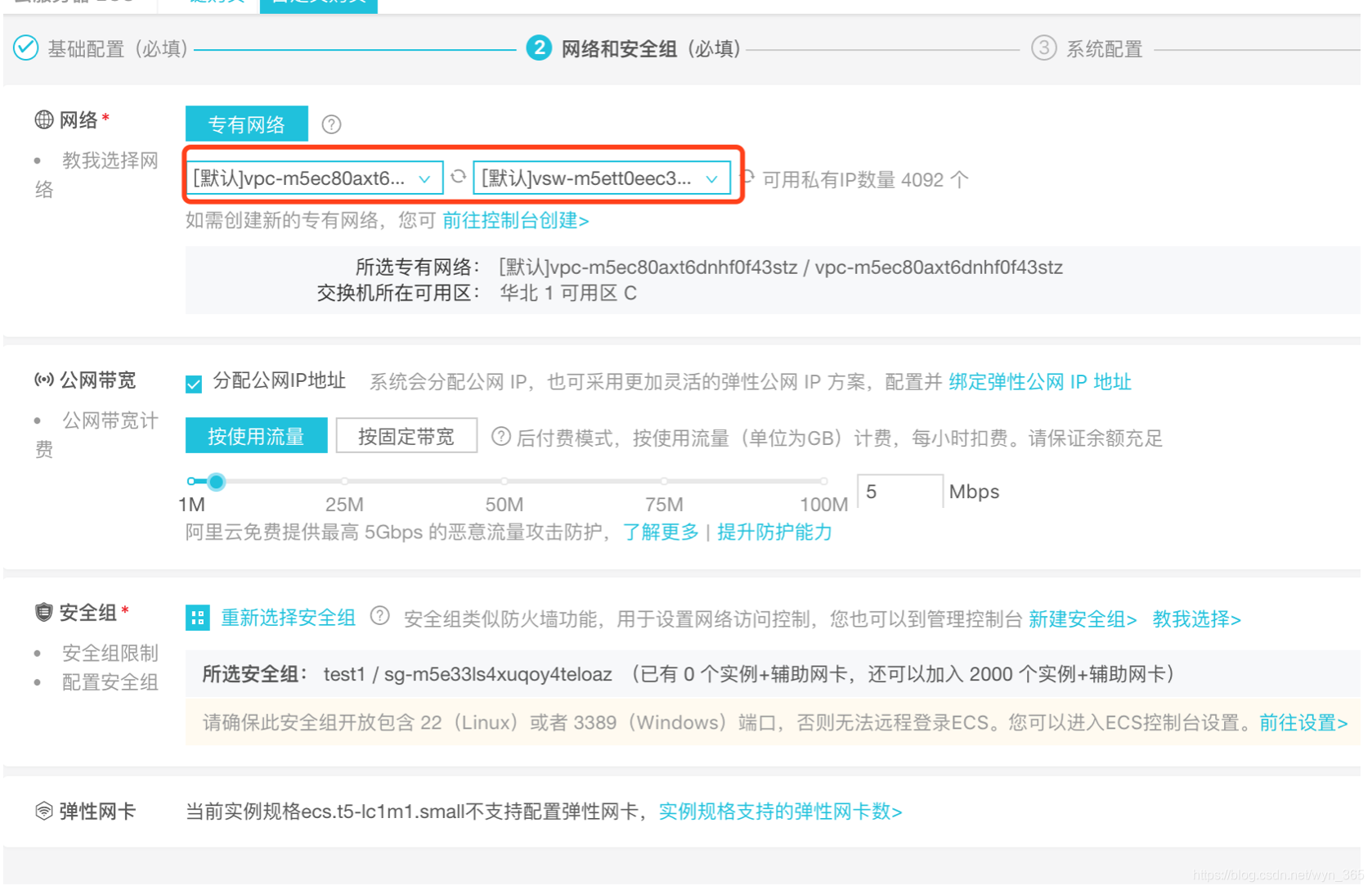This screenshot has width=1372, height=890.
Task: Click the step 2 number circle
Action: coord(539,48)
